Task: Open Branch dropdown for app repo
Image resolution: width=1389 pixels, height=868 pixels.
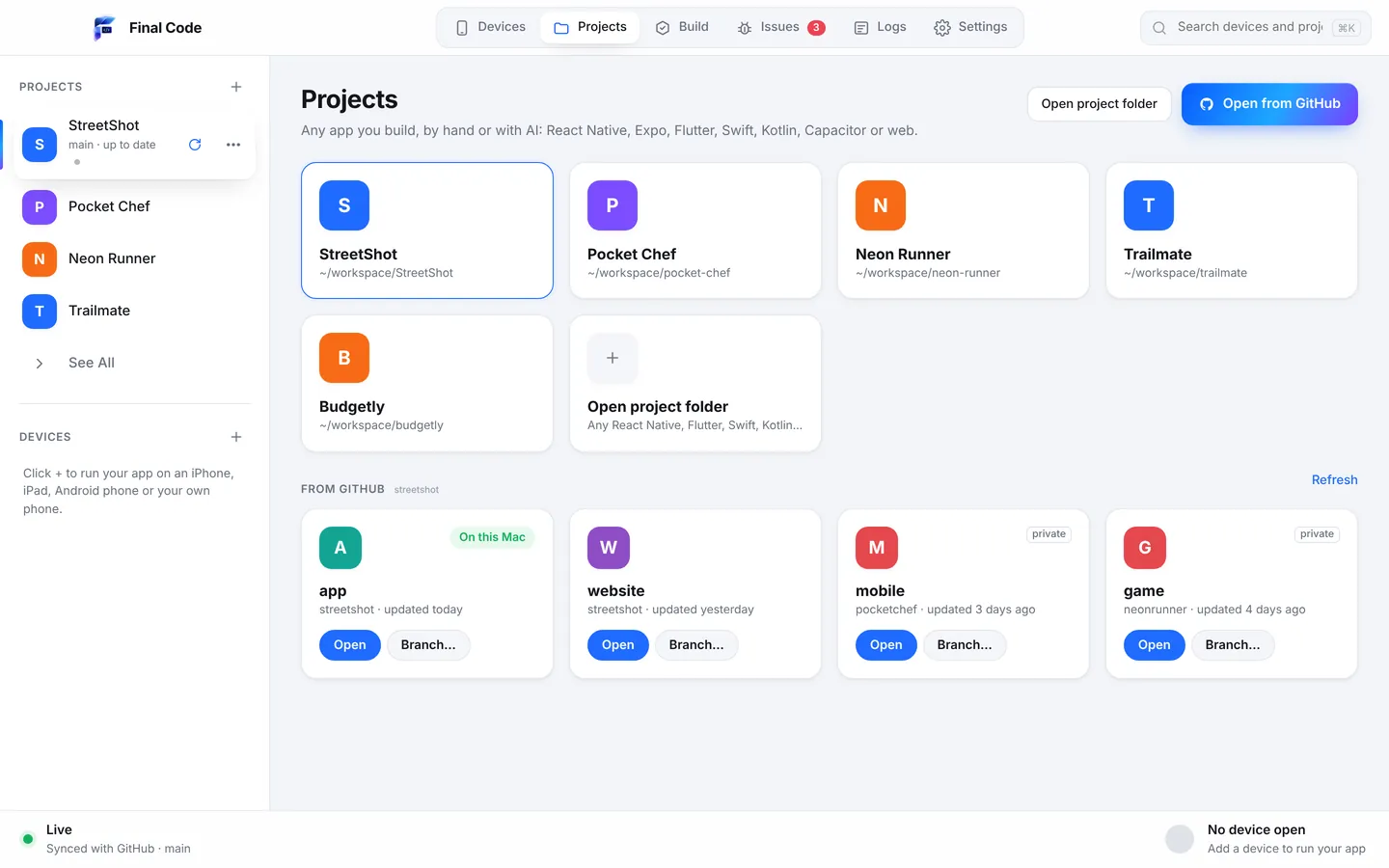Action: coord(428,645)
